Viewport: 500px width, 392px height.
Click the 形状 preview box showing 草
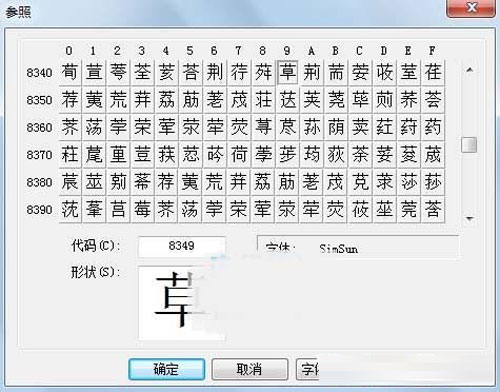pos(182,303)
